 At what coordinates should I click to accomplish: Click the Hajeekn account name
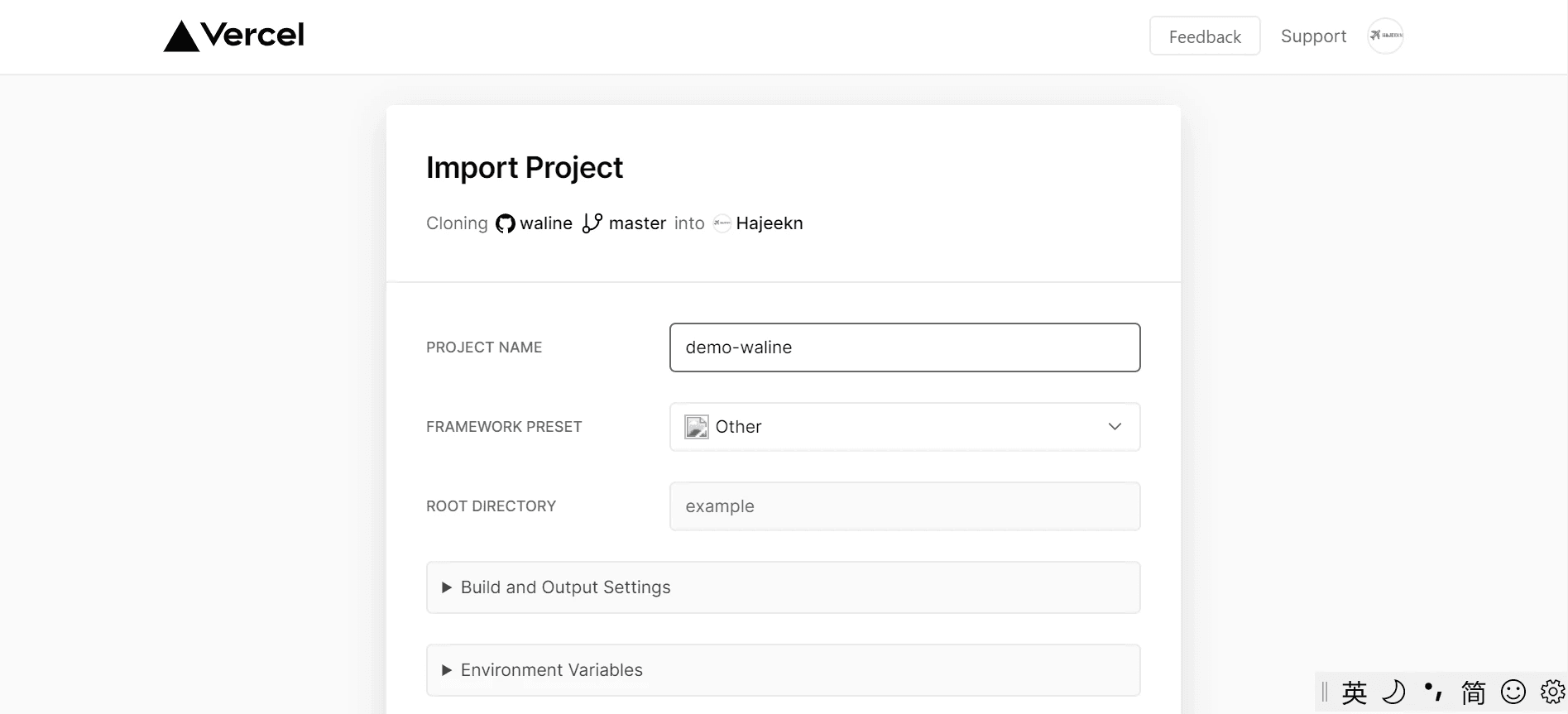tap(770, 223)
